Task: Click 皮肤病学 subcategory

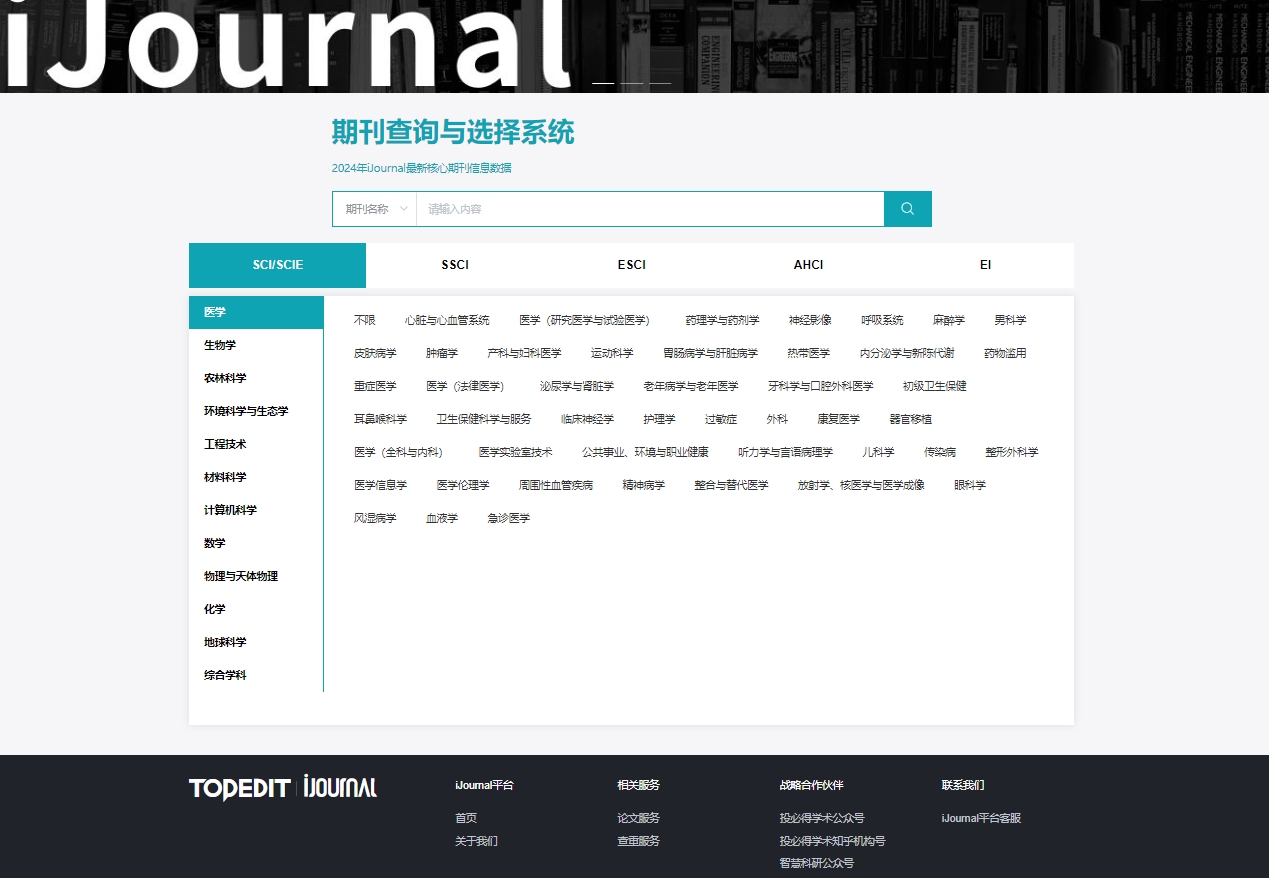Action: coord(375,353)
